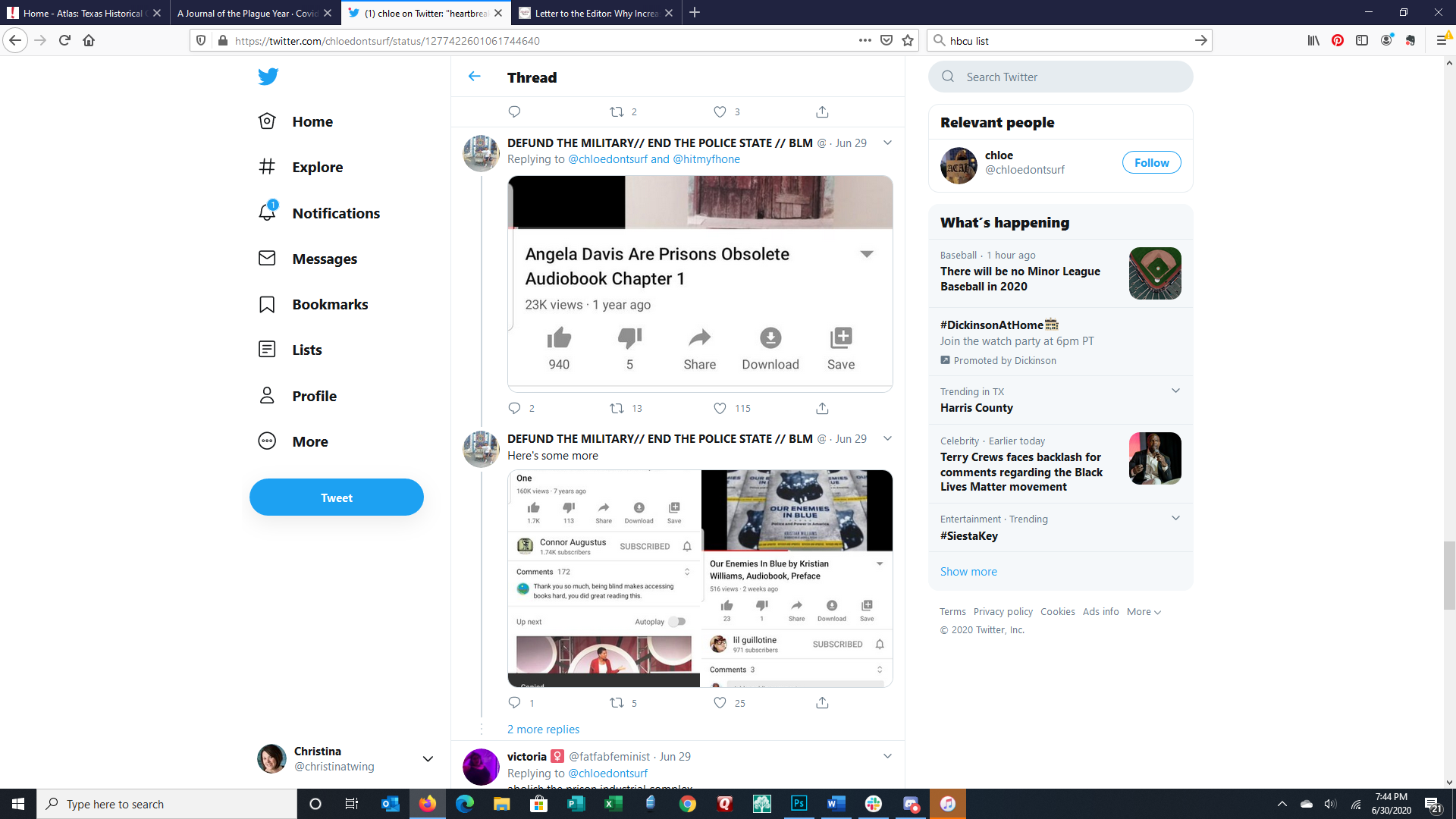This screenshot has height=819, width=1456.
Task: Click the Search Twitter field
Action: 1060,77
